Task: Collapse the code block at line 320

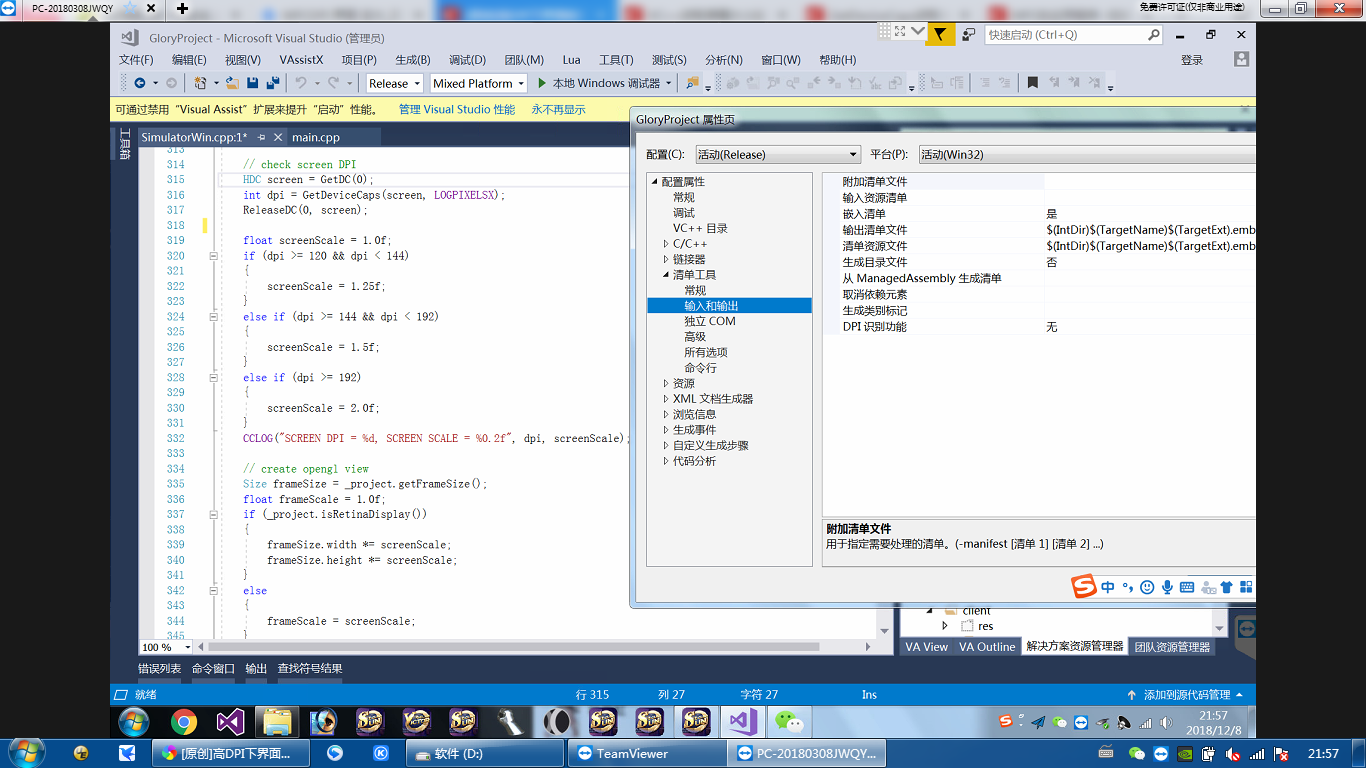Action: (214, 256)
